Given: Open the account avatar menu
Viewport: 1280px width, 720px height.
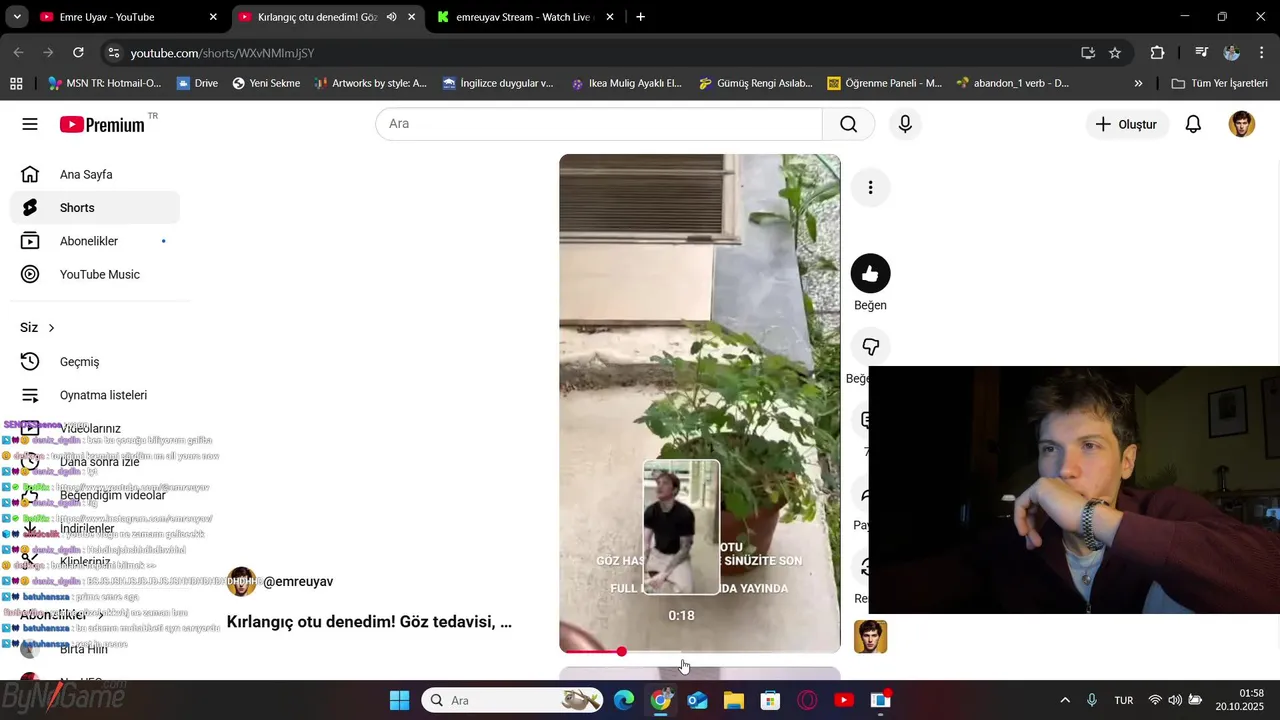Looking at the screenshot, I should (1241, 124).
